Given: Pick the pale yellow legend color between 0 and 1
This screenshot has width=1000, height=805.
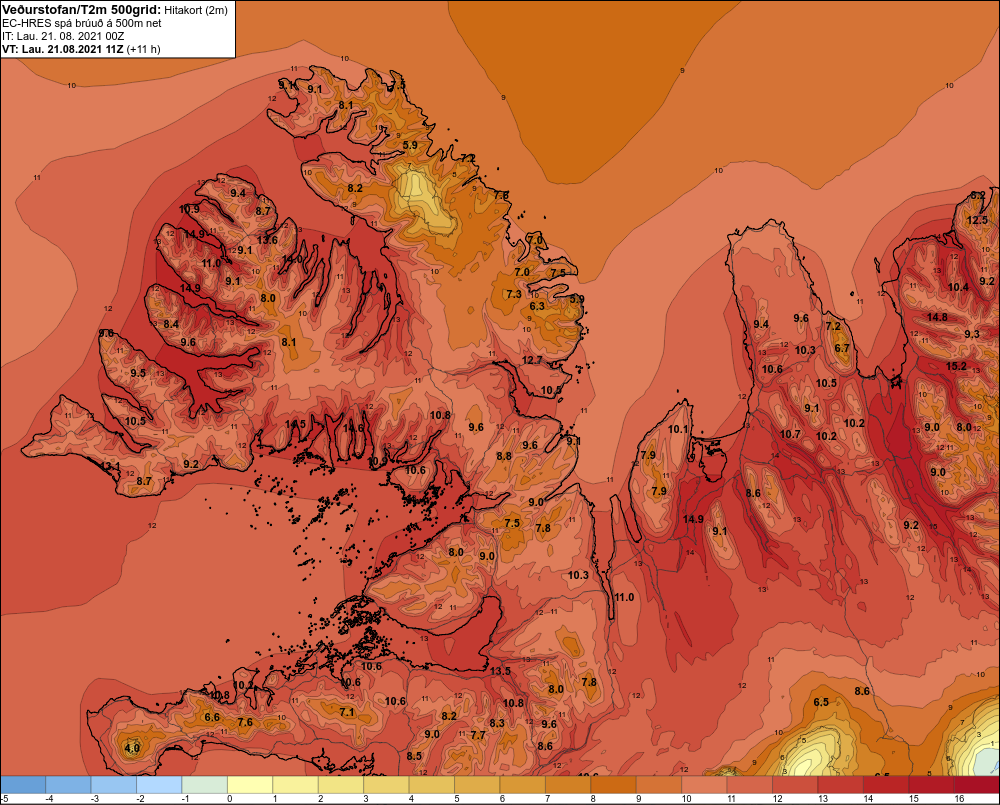Looking at the screenshot, I should [x=250, y=785].
